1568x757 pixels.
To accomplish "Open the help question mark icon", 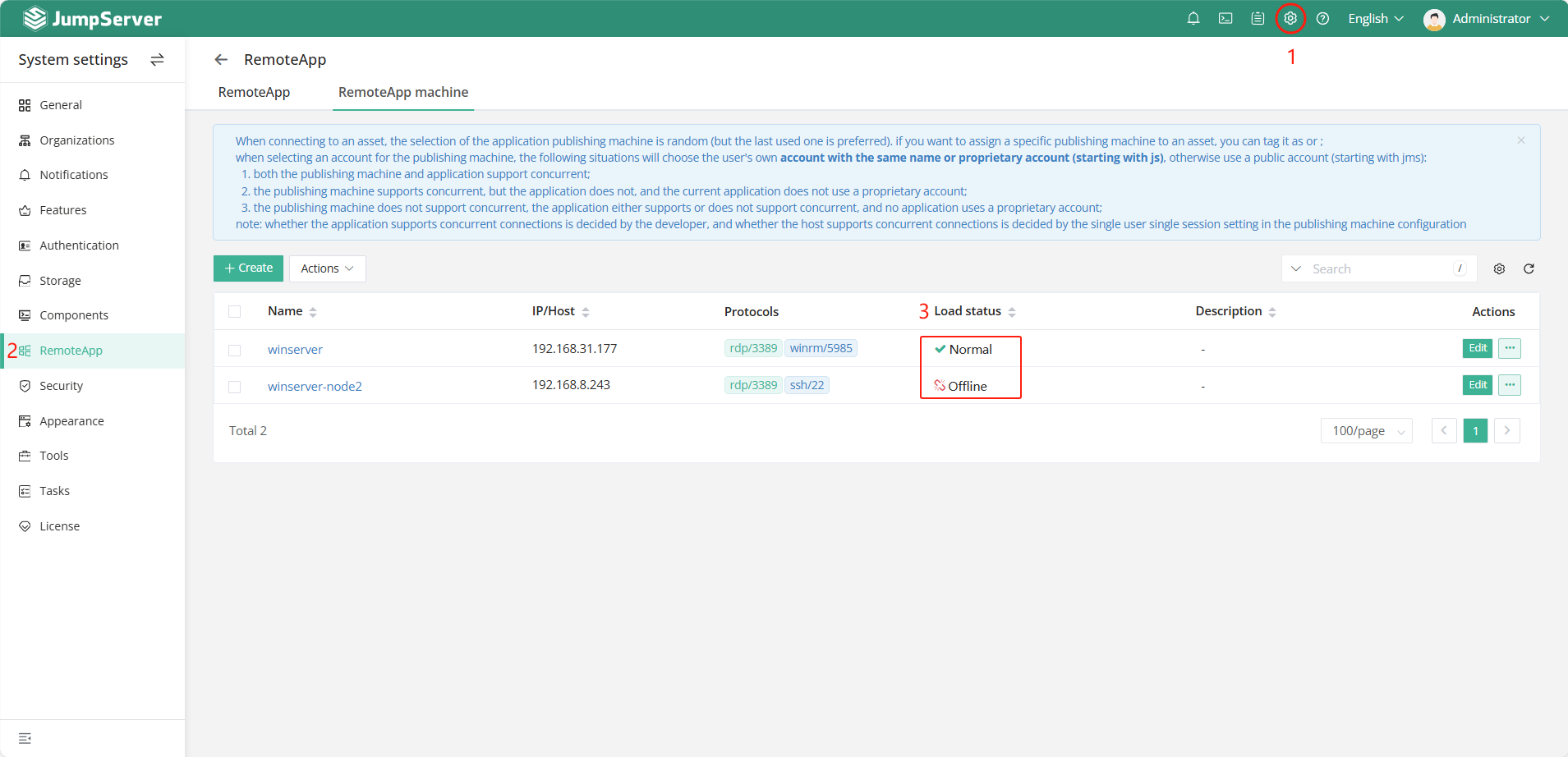I will point(1322,18).
